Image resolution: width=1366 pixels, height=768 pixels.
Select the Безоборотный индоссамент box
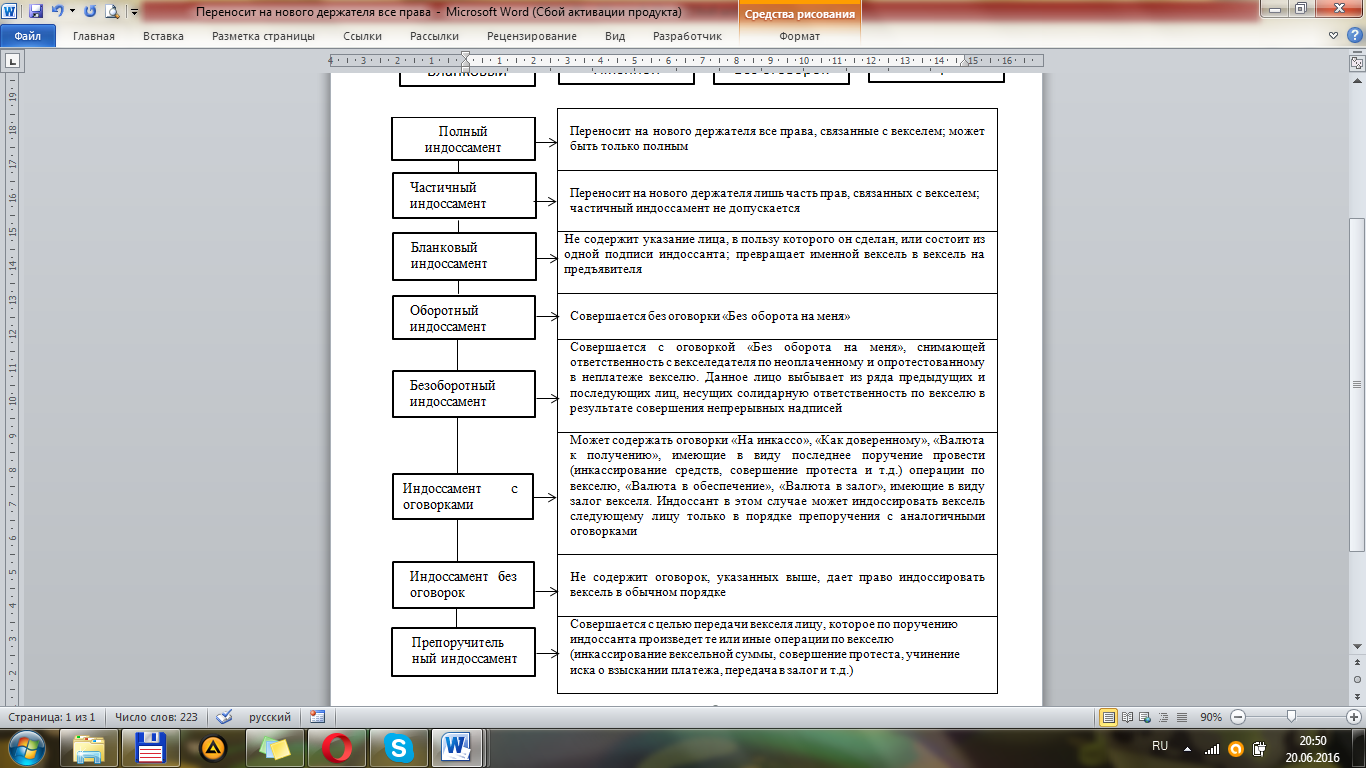click(462, 393)
